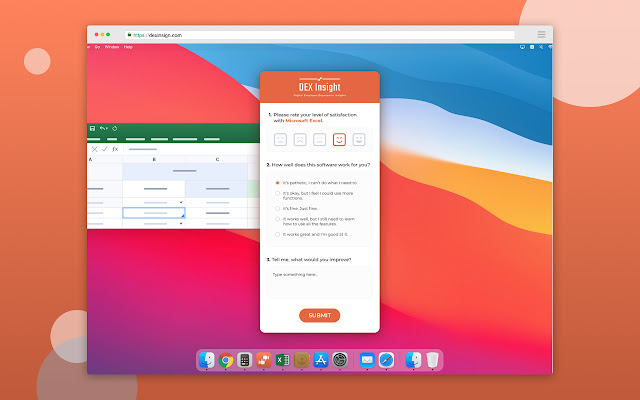
Task: Select Excel column B header
Action: [x=154, y=159]
